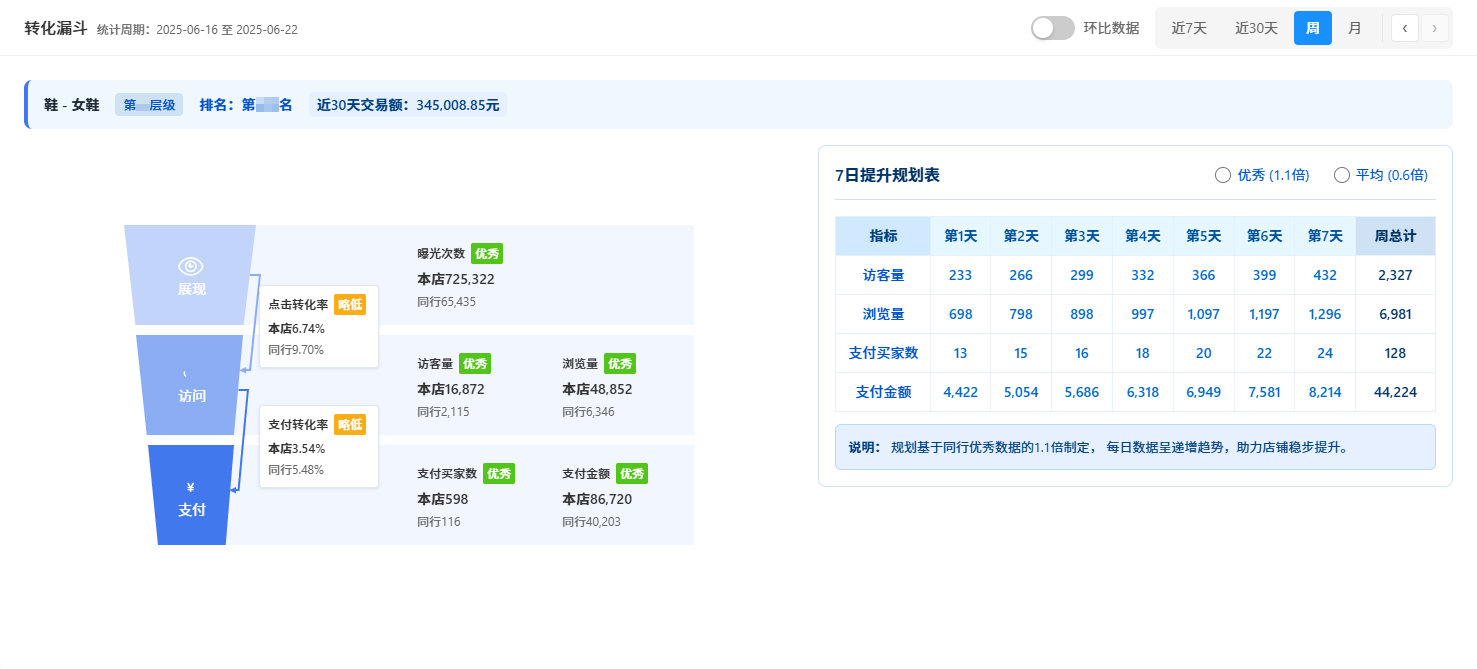Click the 优秀 badge next to 曝光次数
The height and width of the screenshot is (669, 1477).
tap(488, 253)
